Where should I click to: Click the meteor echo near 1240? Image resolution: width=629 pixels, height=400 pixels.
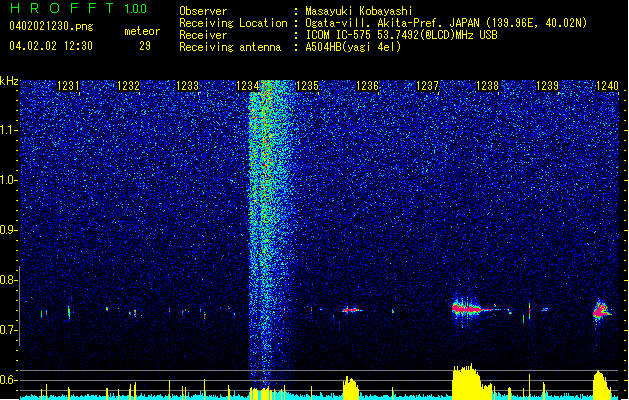click(601, 311)
